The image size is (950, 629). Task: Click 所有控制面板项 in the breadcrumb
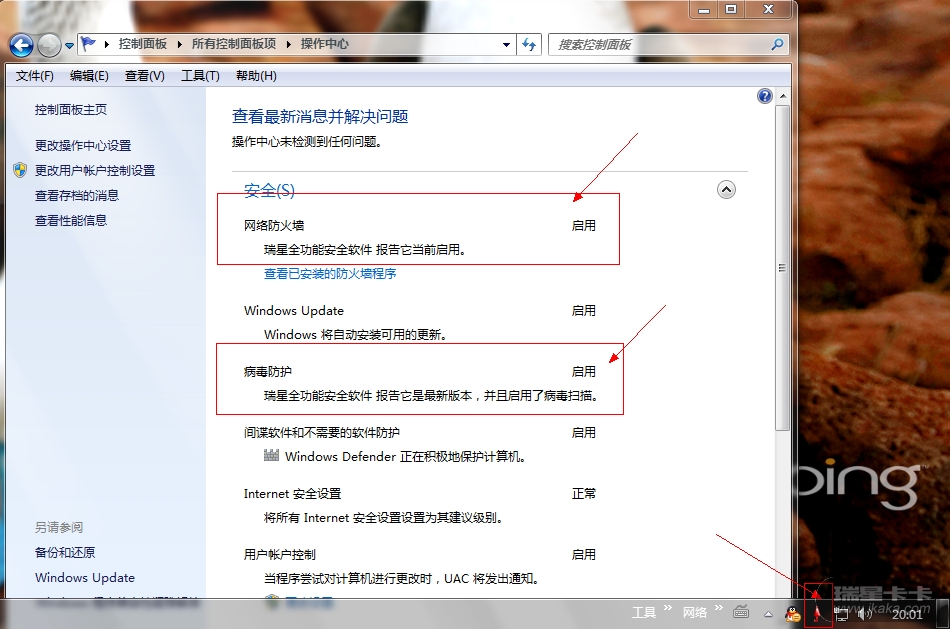tap(234, 44)
